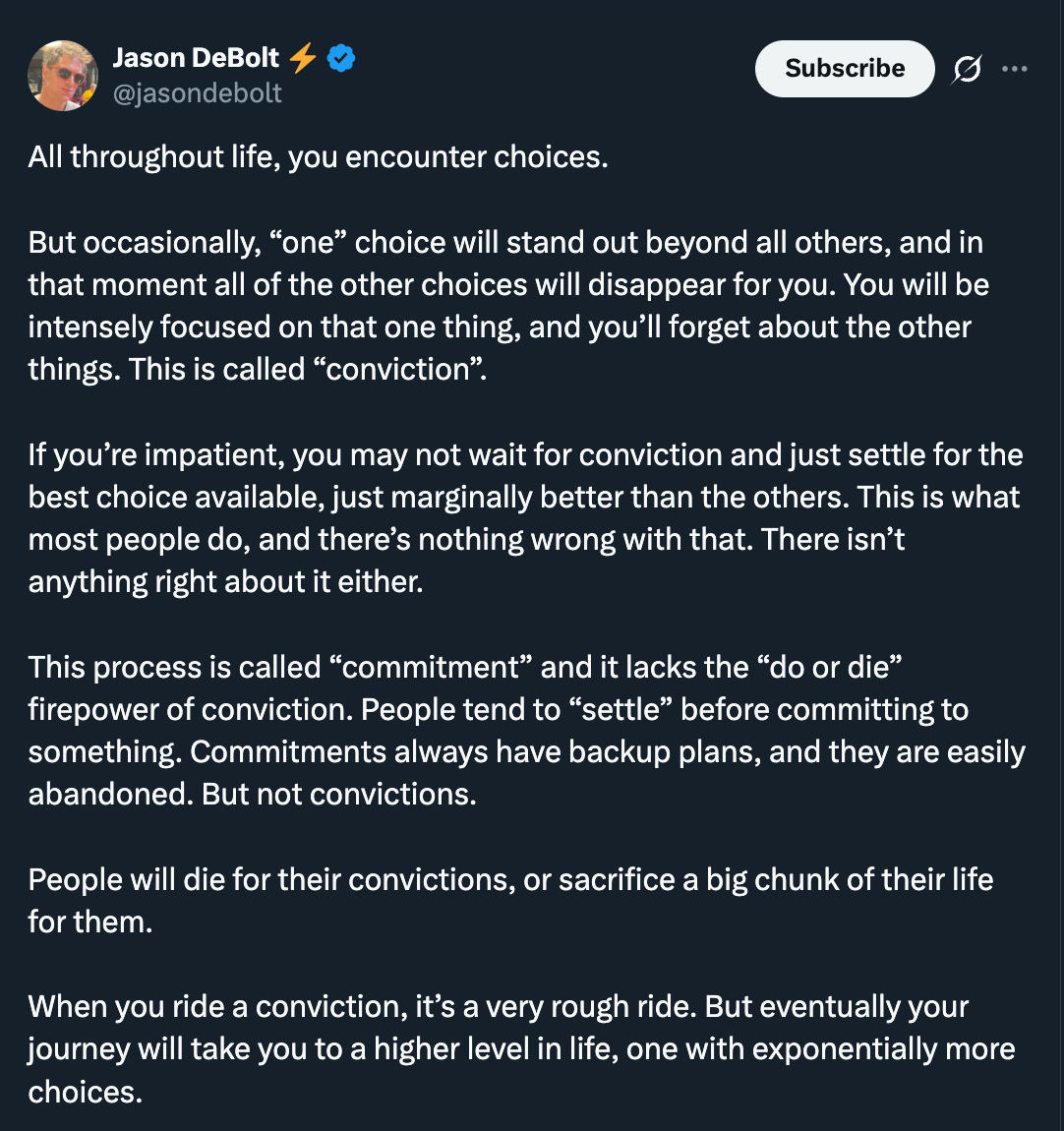This screenshot has width=1064, height=1131.
Task: Click the quoted word "settle" in the post
Action: (x=621, y=709)
